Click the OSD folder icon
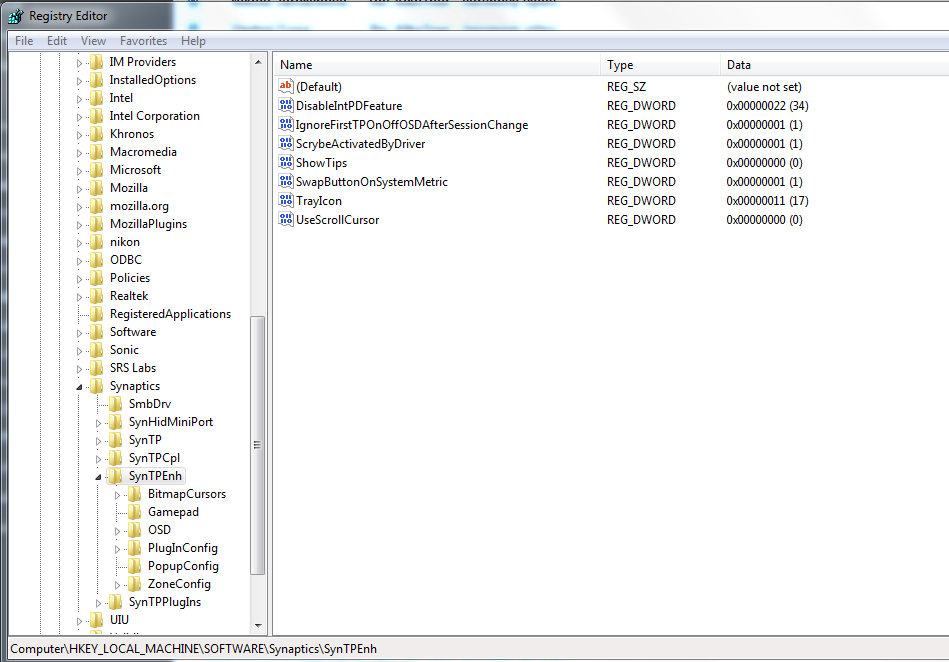This screenshot has width=949, height=662. coord(135,530)
